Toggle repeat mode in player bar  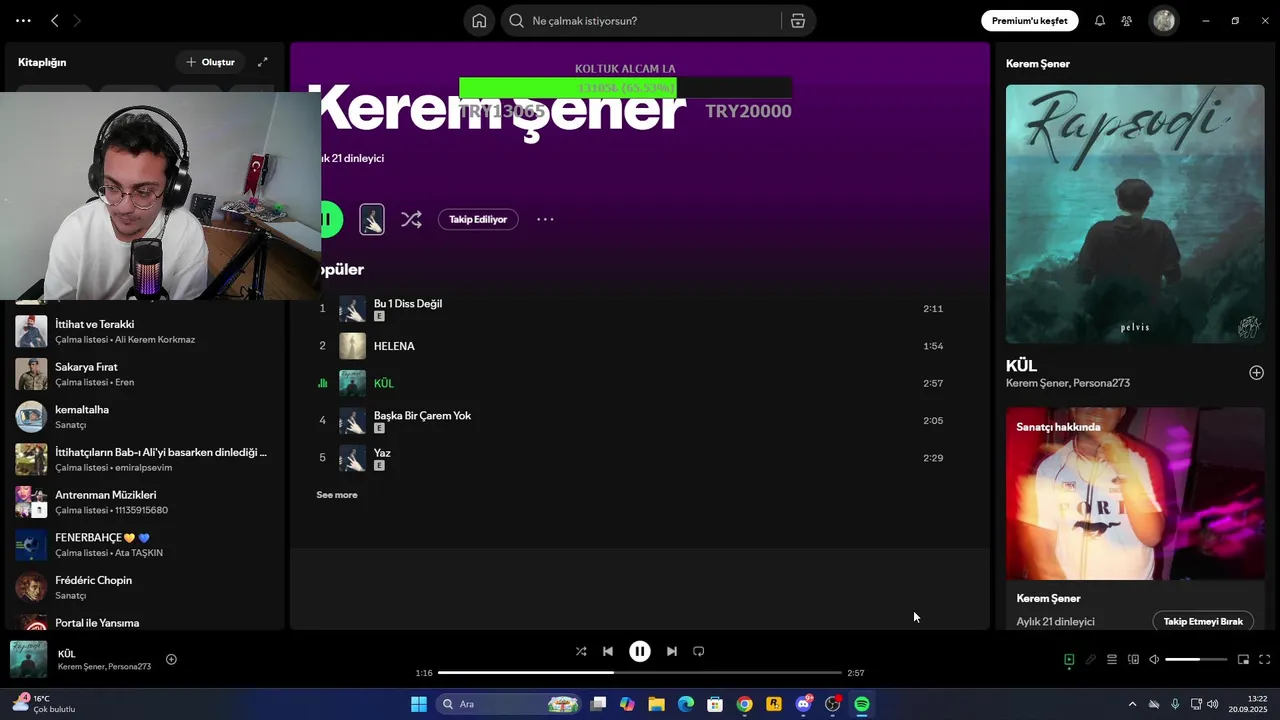[699, 651]
